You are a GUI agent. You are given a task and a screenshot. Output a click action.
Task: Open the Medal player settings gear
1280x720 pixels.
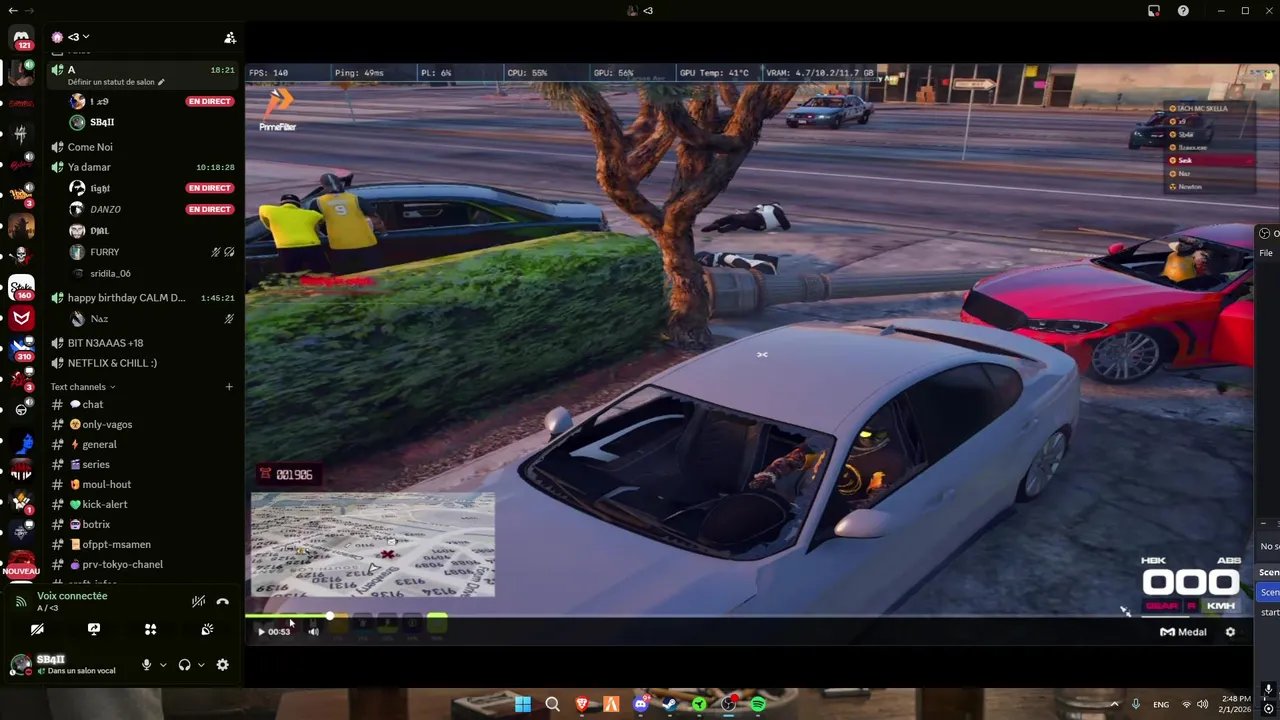1230,632
